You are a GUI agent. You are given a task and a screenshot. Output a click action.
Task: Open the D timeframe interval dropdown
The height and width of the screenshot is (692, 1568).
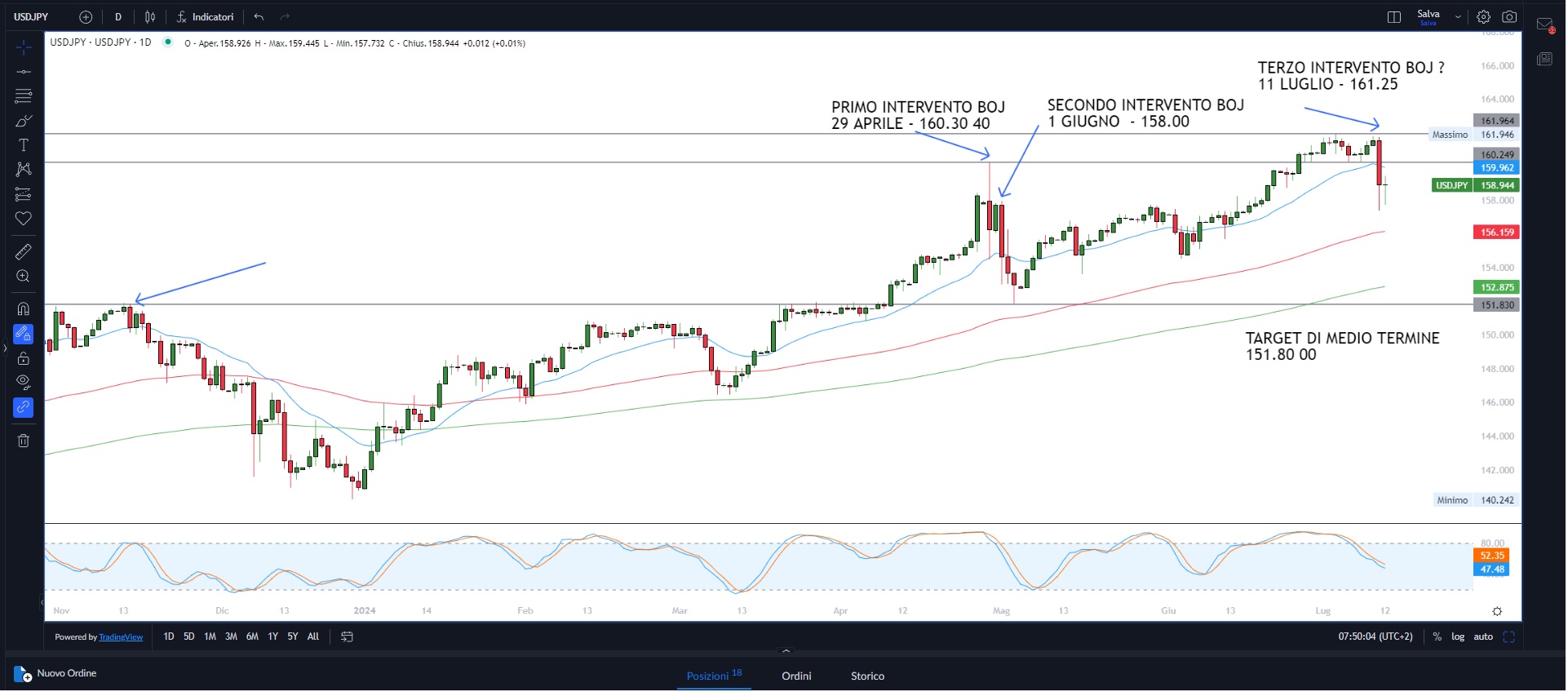coord(118,17)
